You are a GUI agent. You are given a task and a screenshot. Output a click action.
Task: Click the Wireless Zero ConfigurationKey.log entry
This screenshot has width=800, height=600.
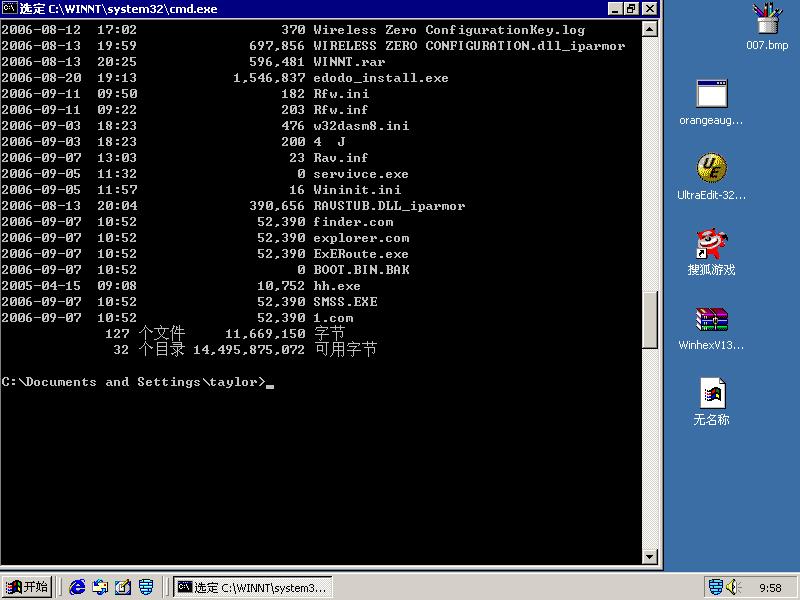click(x=449, y=30)
